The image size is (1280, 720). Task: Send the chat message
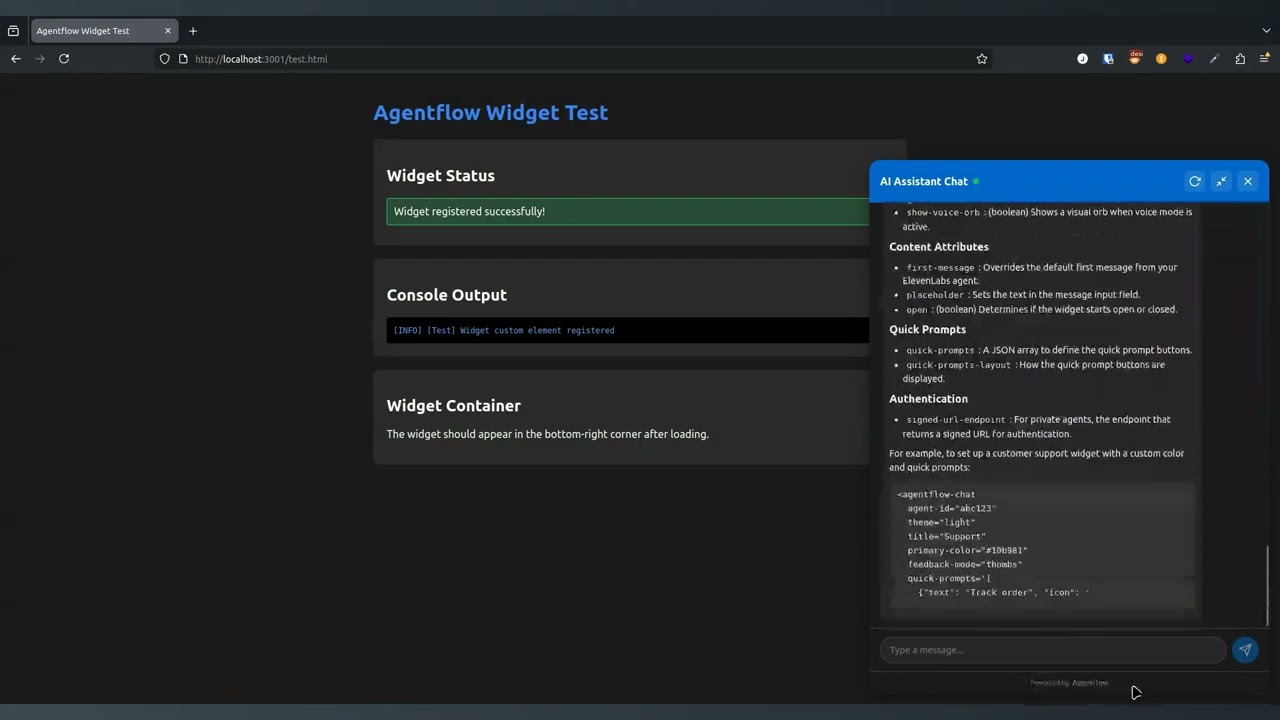[x=1245, y=650]
